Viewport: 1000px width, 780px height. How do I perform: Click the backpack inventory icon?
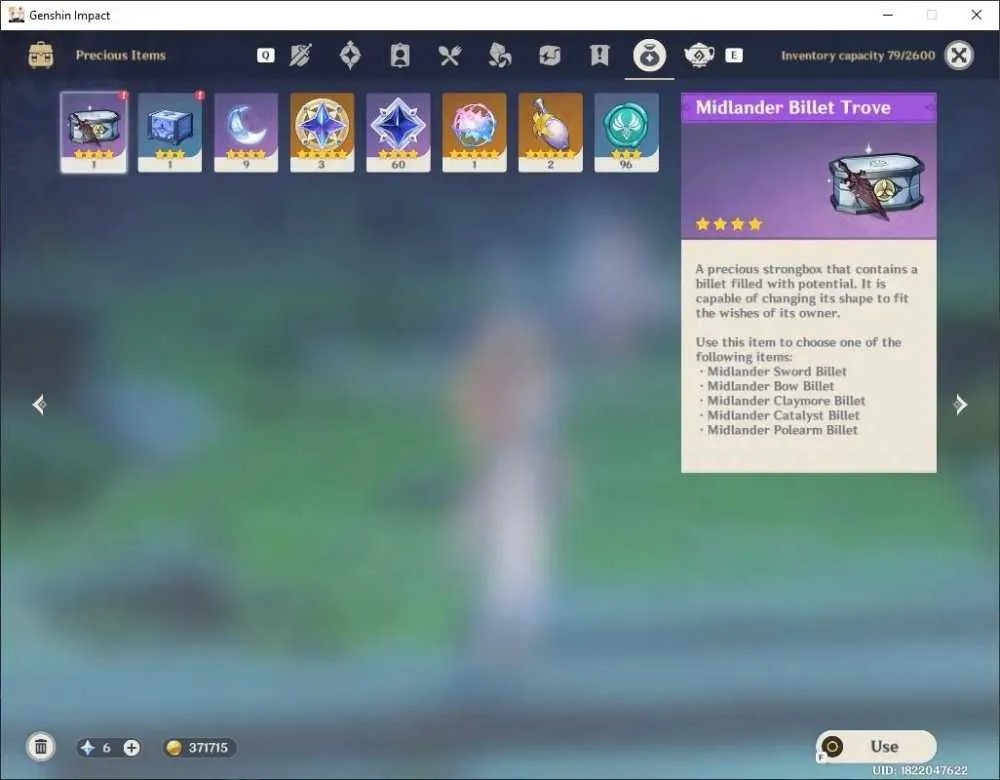41,55
